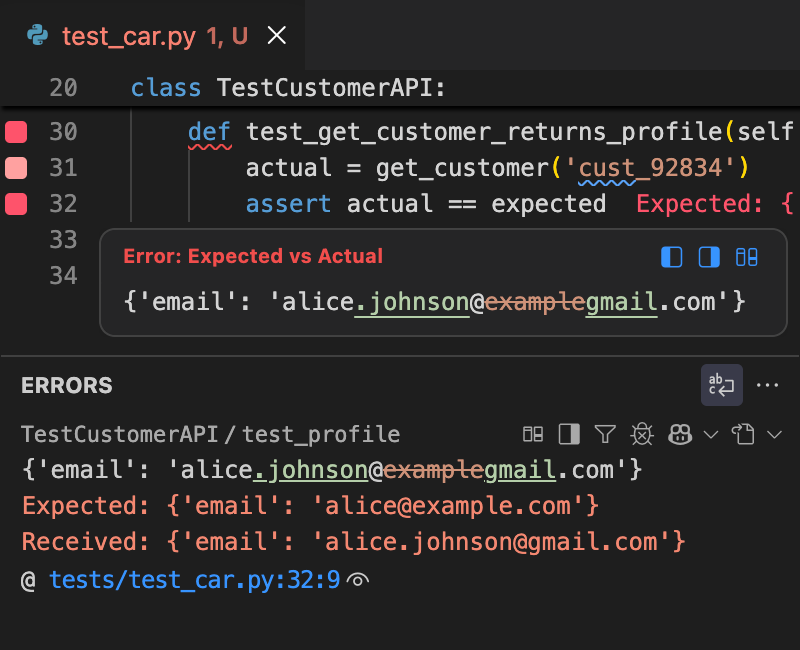Open the test_car.py editor tab

point(154,36)
